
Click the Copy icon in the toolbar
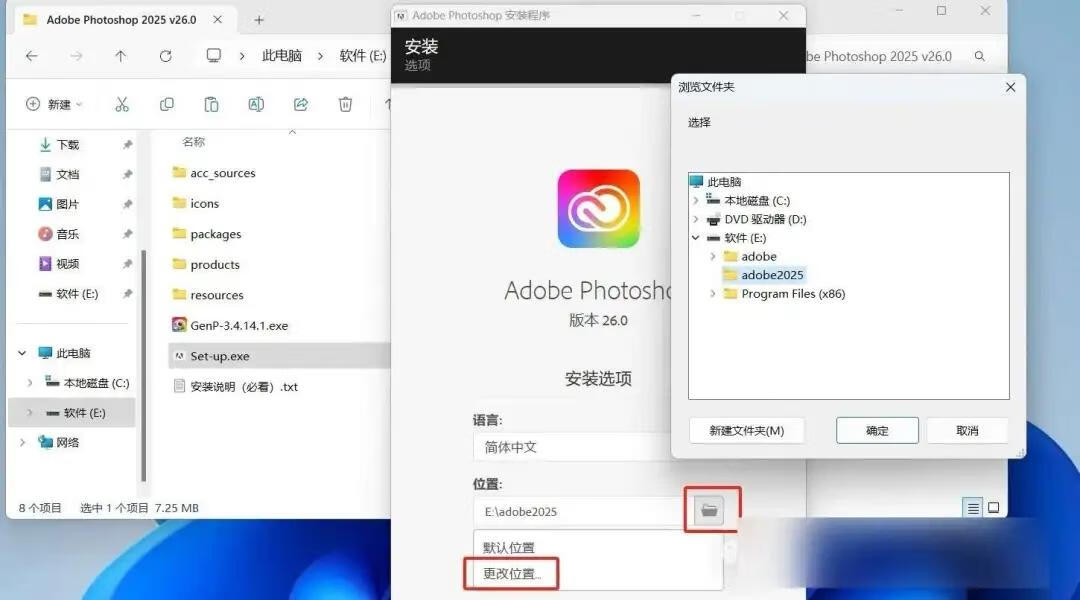(x=166, y=104)
